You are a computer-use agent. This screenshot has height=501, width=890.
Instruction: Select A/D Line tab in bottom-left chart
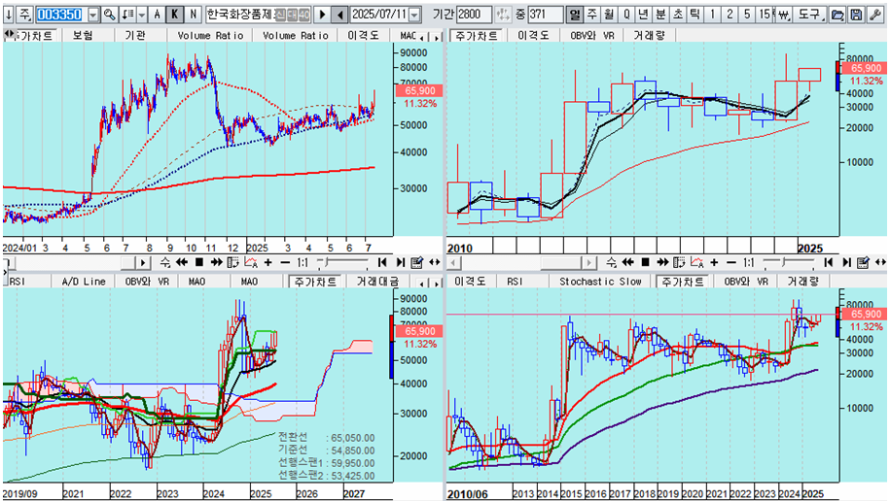[83, 281]
